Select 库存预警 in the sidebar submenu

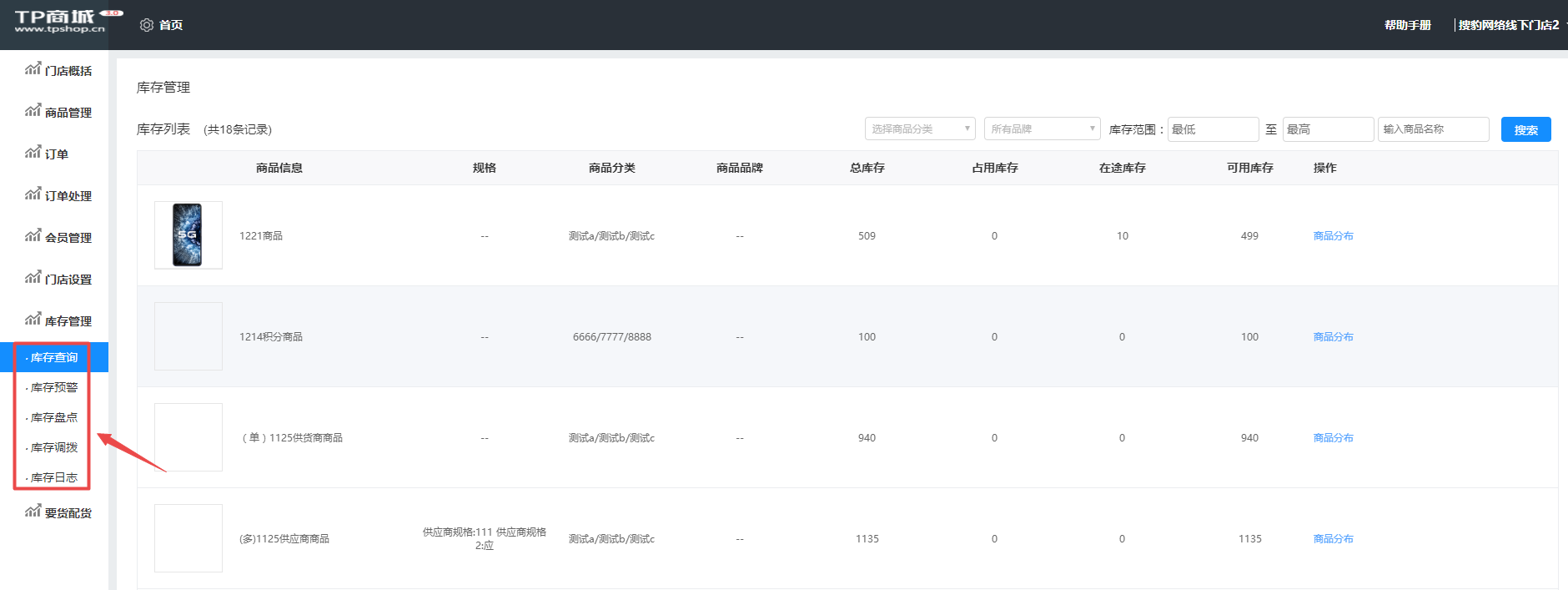(x=54, y=387)
